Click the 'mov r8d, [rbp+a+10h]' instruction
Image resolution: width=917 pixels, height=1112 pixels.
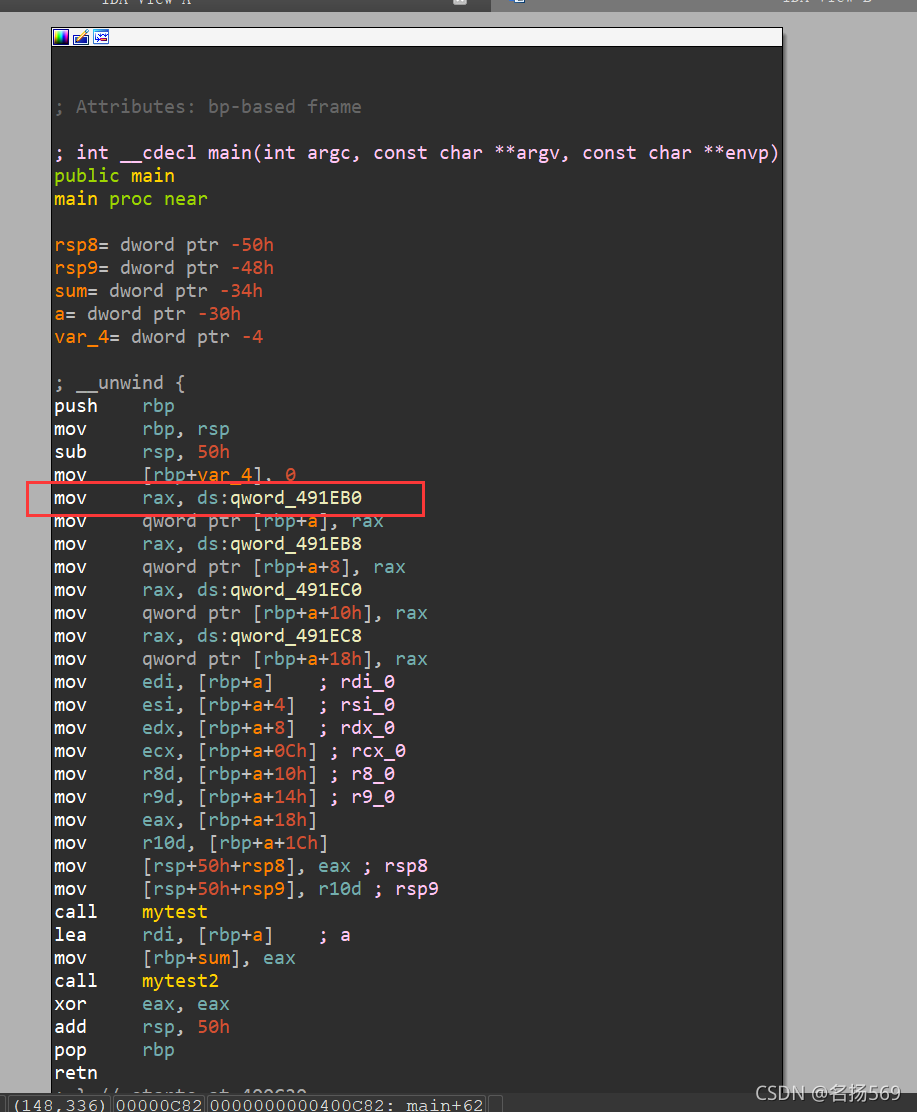(186, 774)
